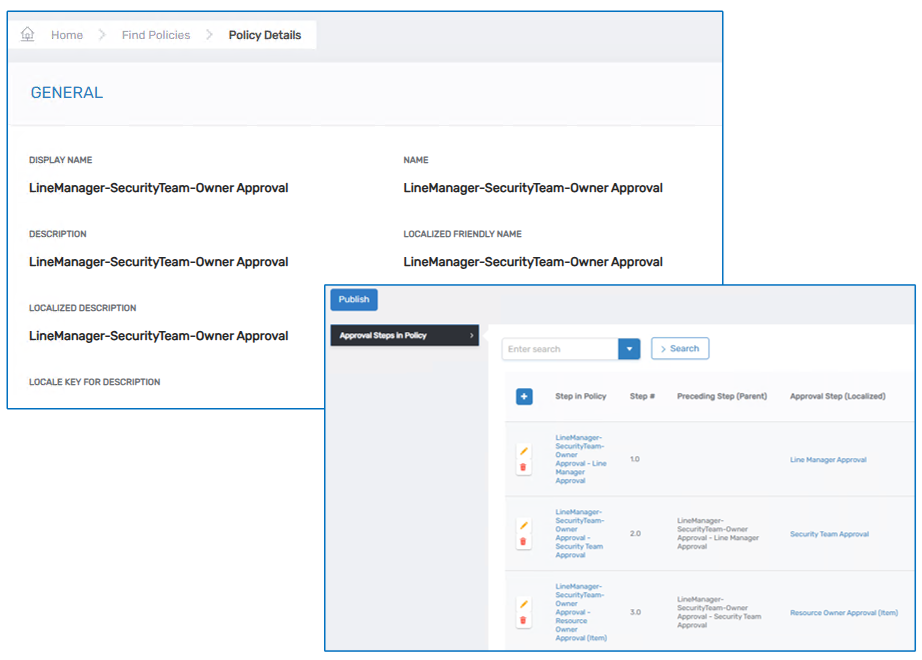
Task: Delete the Line Manager Approval step row
Action: pyautogui.click(x=523, y=467)
